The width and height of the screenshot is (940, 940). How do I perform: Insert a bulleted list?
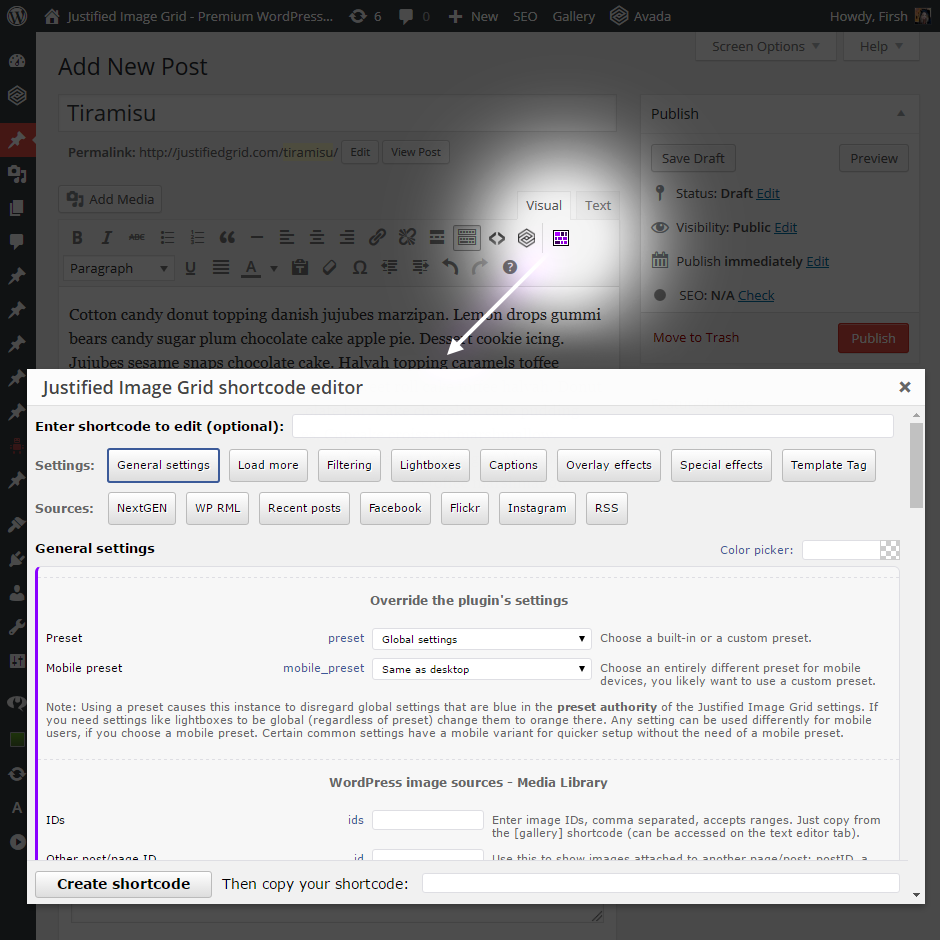[167, 238]
